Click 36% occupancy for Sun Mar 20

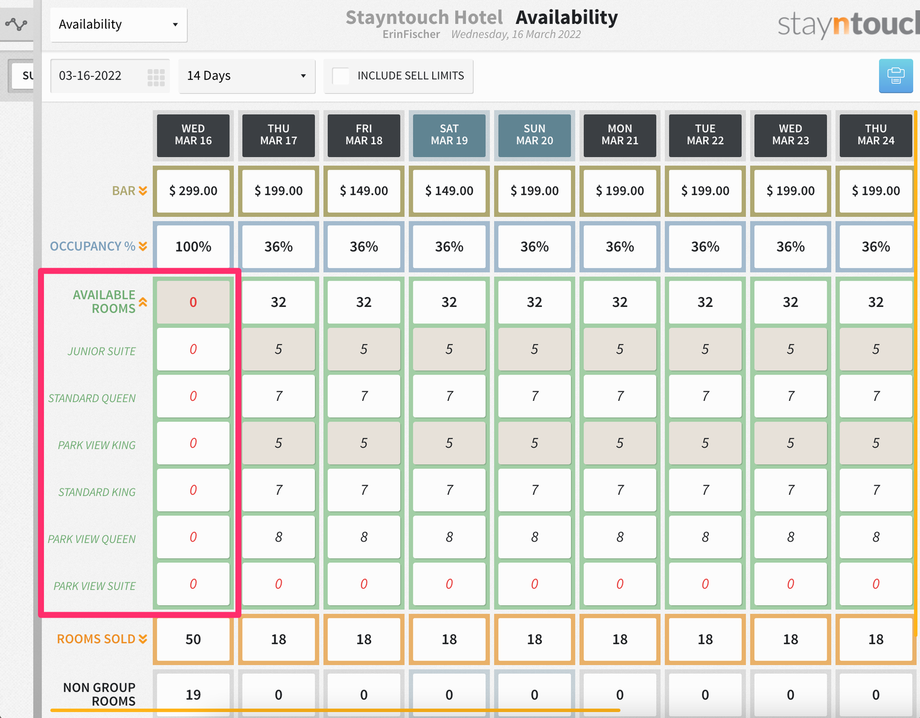(535, 247)
